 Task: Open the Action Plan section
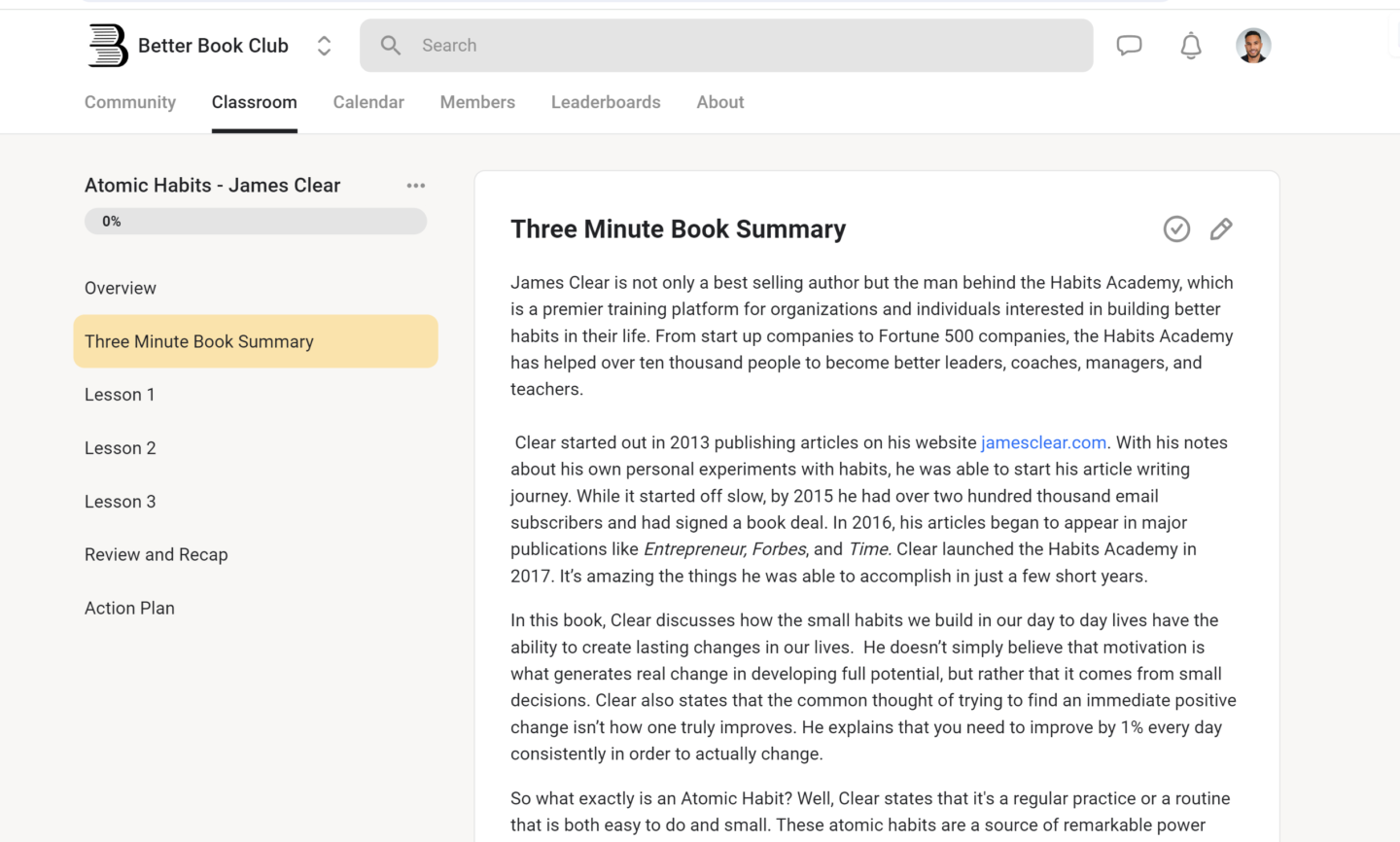[x=129, y=608]
